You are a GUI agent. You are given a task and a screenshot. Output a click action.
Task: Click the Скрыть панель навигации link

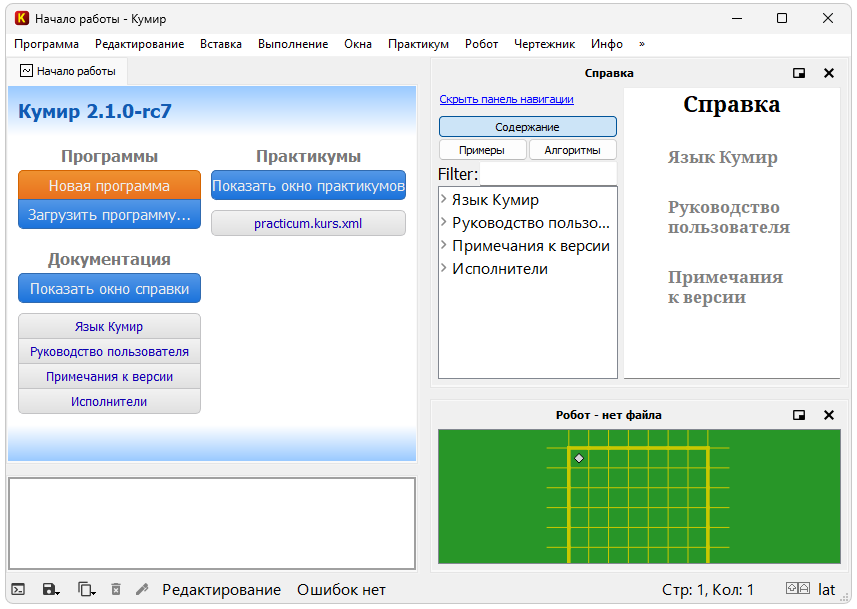click(506, 99)
